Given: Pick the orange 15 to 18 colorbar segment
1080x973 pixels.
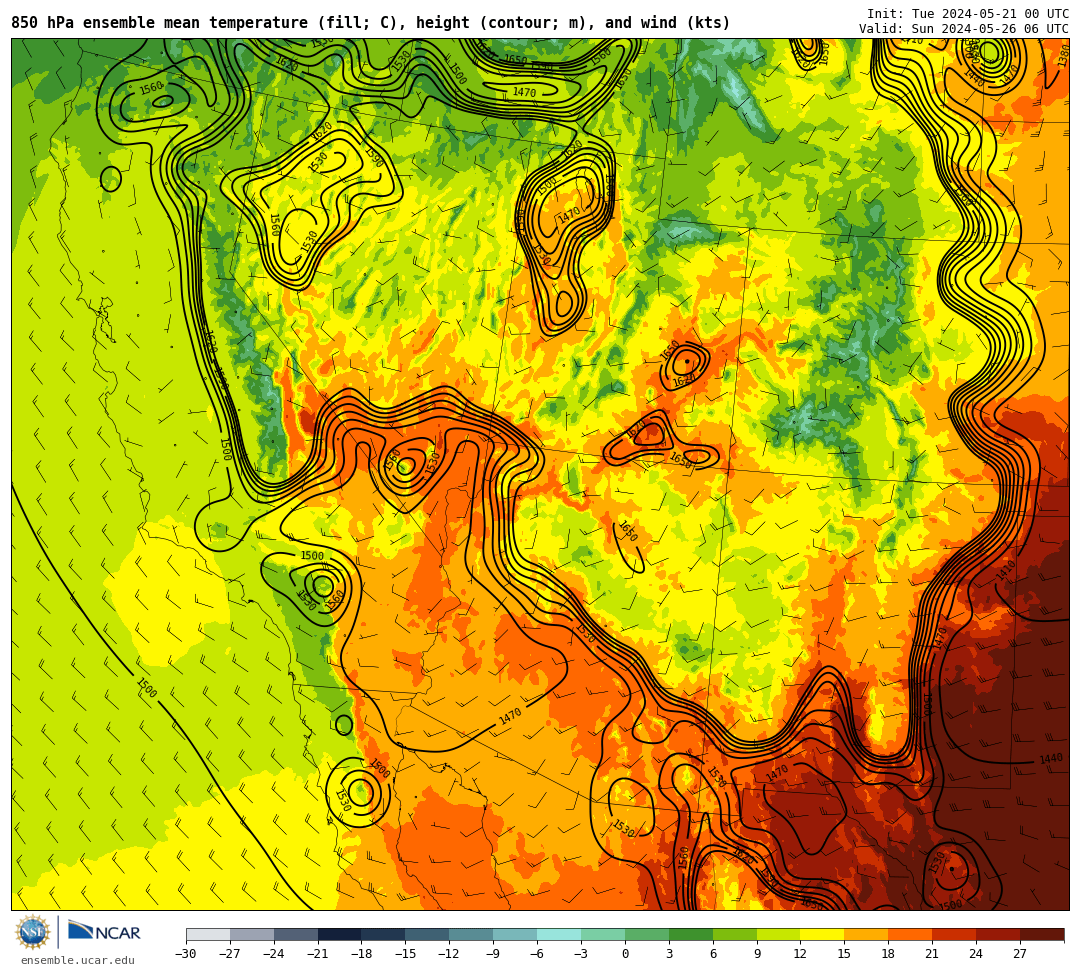Looking at the screenshot, I should pyautogui.click(x=866, y=934).
